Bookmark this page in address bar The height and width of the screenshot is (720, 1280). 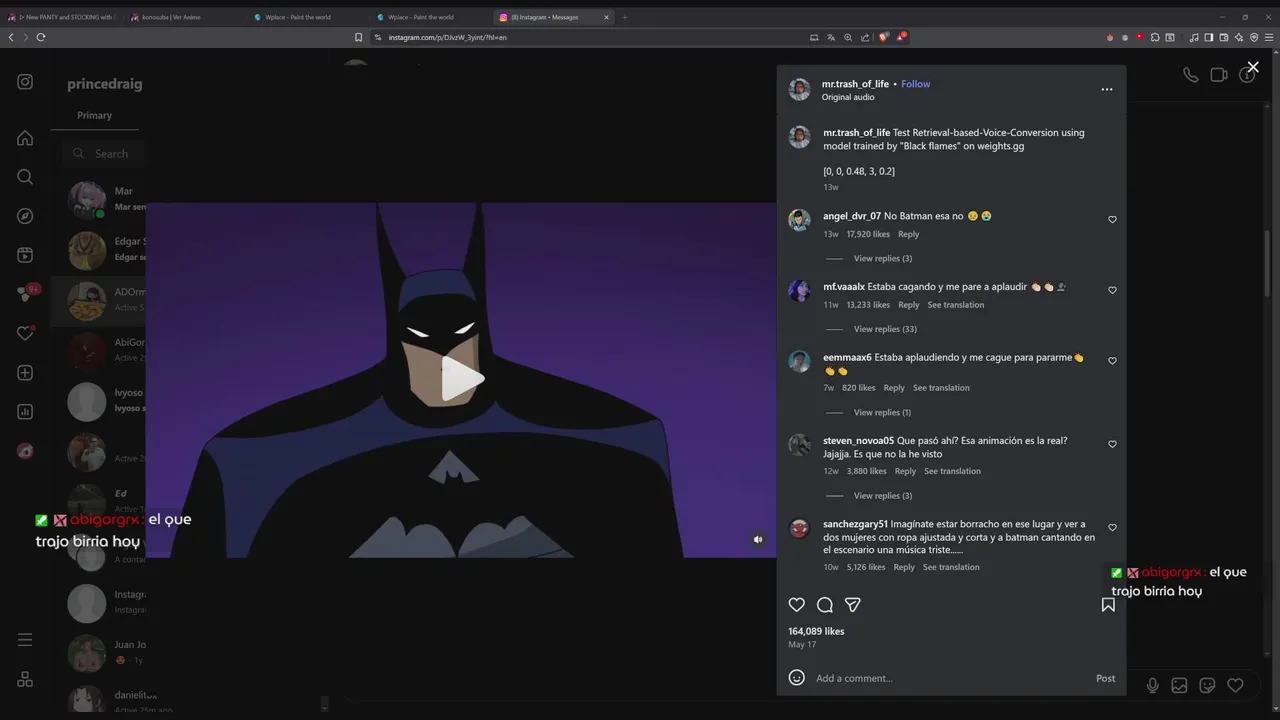(x=359, y=37)
